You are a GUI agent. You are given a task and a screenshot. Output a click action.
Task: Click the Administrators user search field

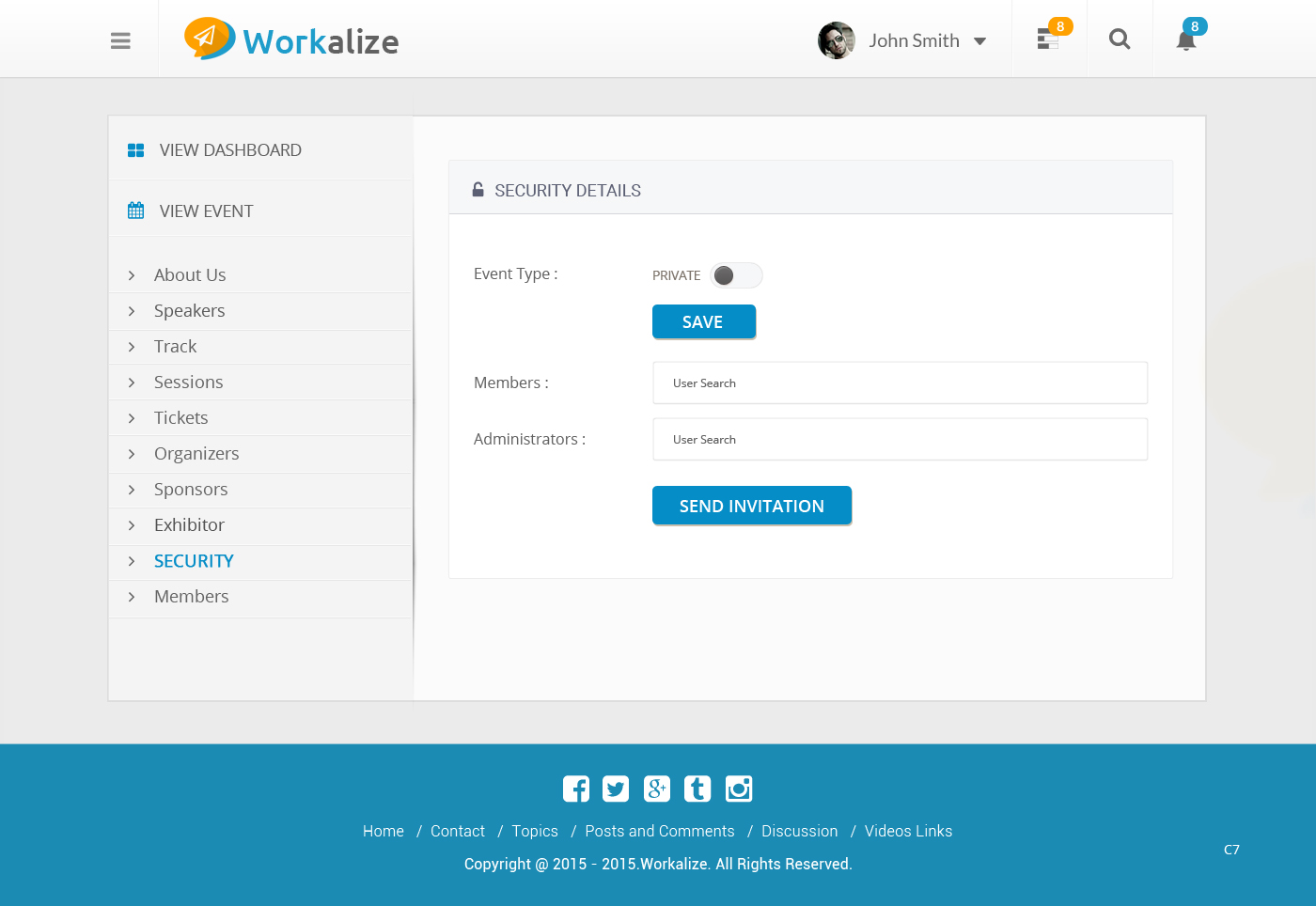coord(901,440)
